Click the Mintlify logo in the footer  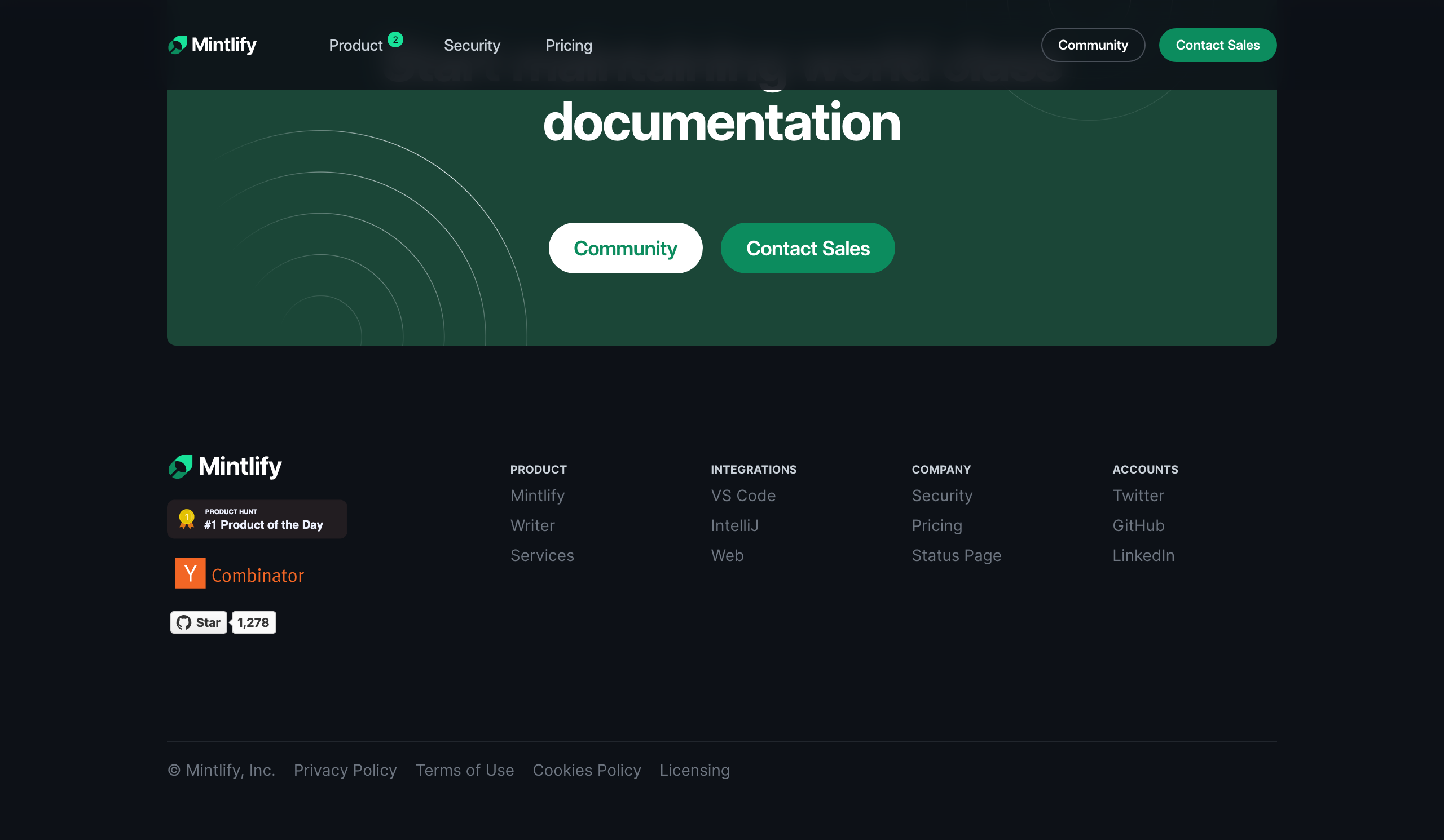[x=224, y=466]
